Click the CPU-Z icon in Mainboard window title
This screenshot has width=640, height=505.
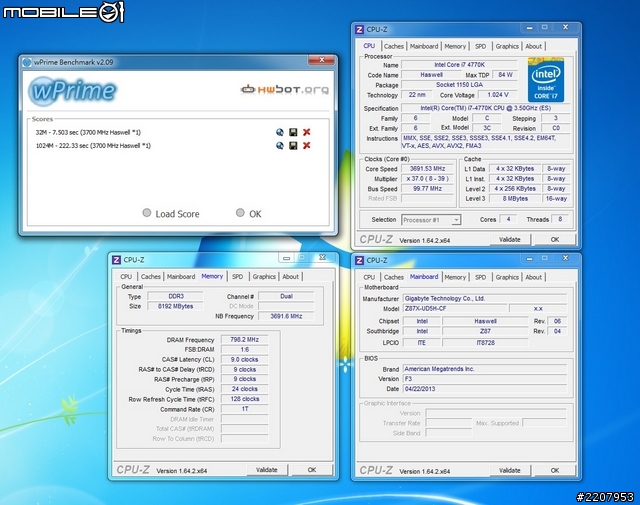(x=359, y=260)
